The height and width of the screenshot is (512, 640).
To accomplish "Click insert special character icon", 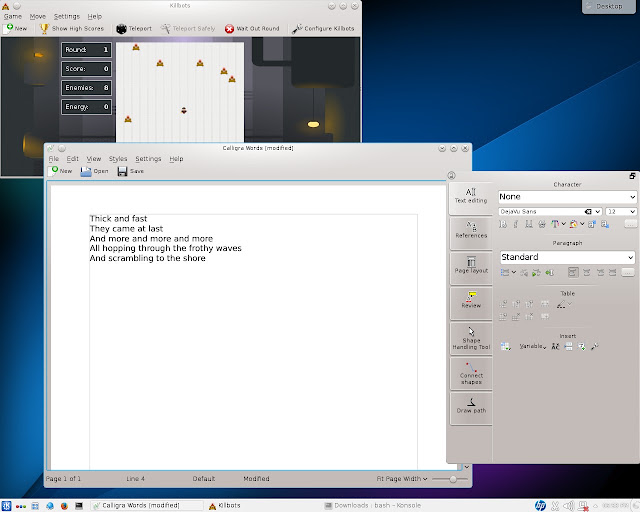I will click(x=556, y=347).
